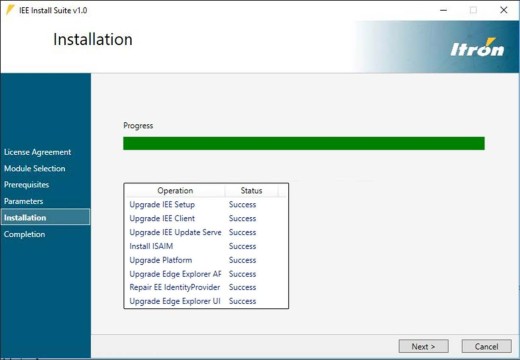Select the Upgrade Platform row

click(206, 260)
